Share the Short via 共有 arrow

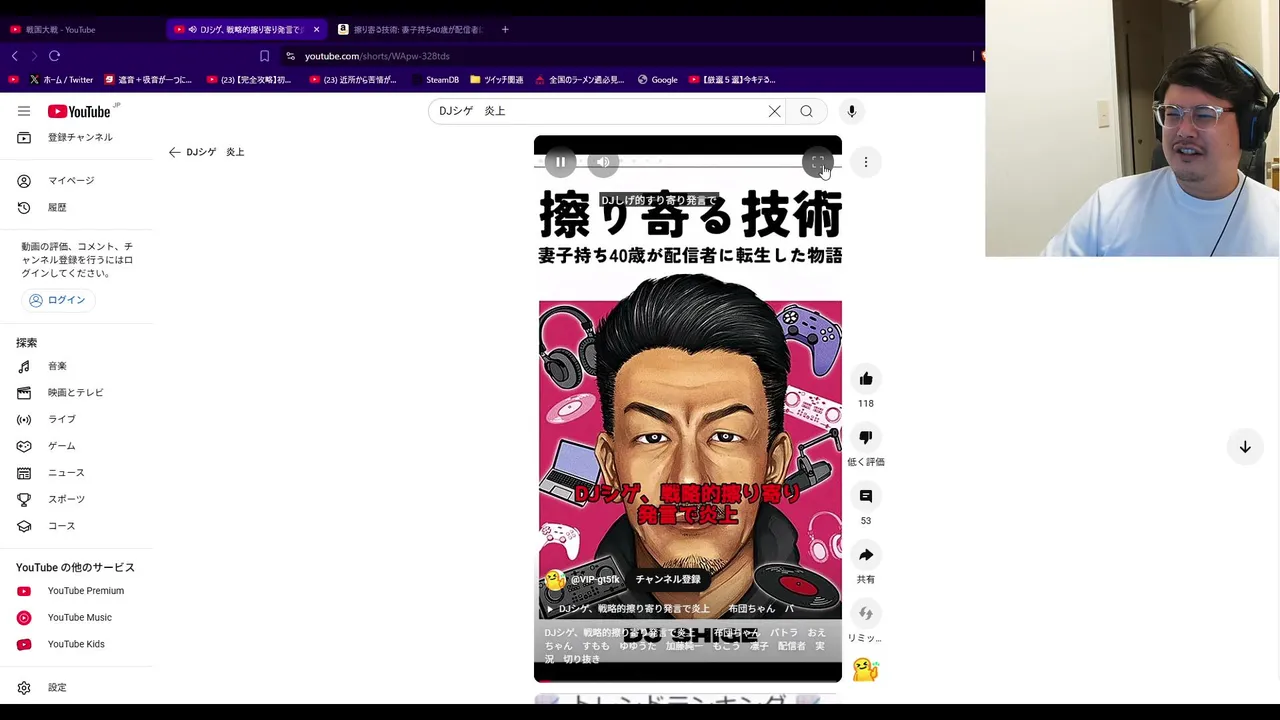pyautogui.click(x=866, y=555)
